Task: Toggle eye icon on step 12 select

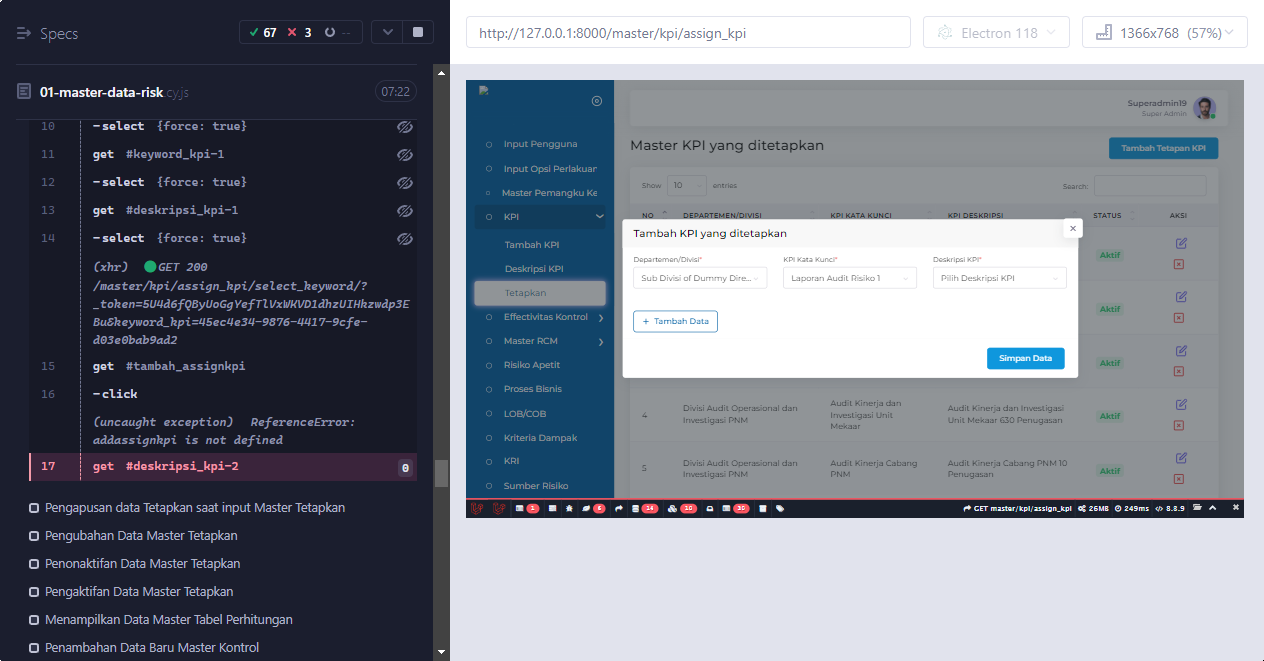Action: coord(405,183)
